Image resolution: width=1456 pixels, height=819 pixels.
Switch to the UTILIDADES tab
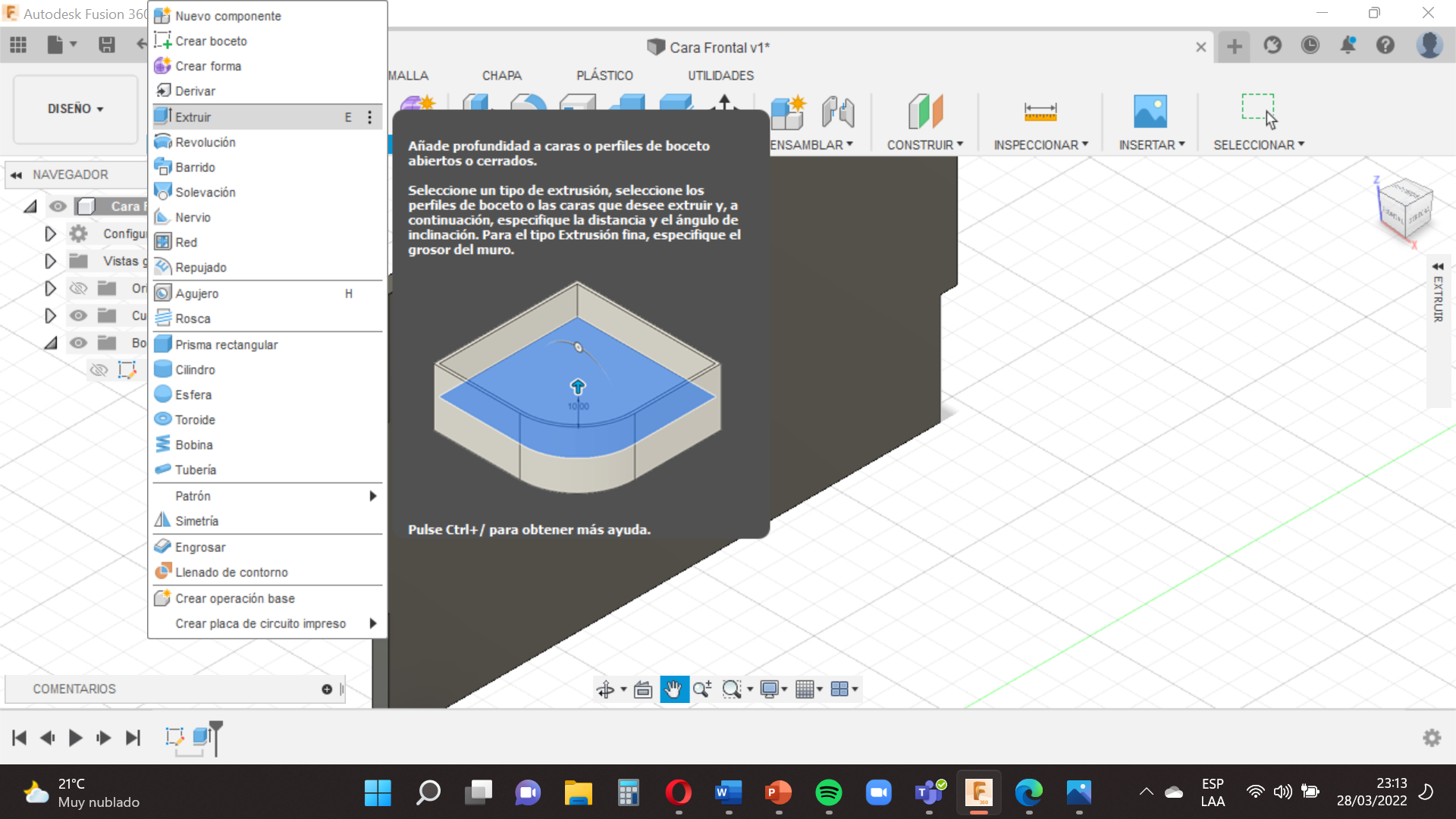click(x=720, y=76)
